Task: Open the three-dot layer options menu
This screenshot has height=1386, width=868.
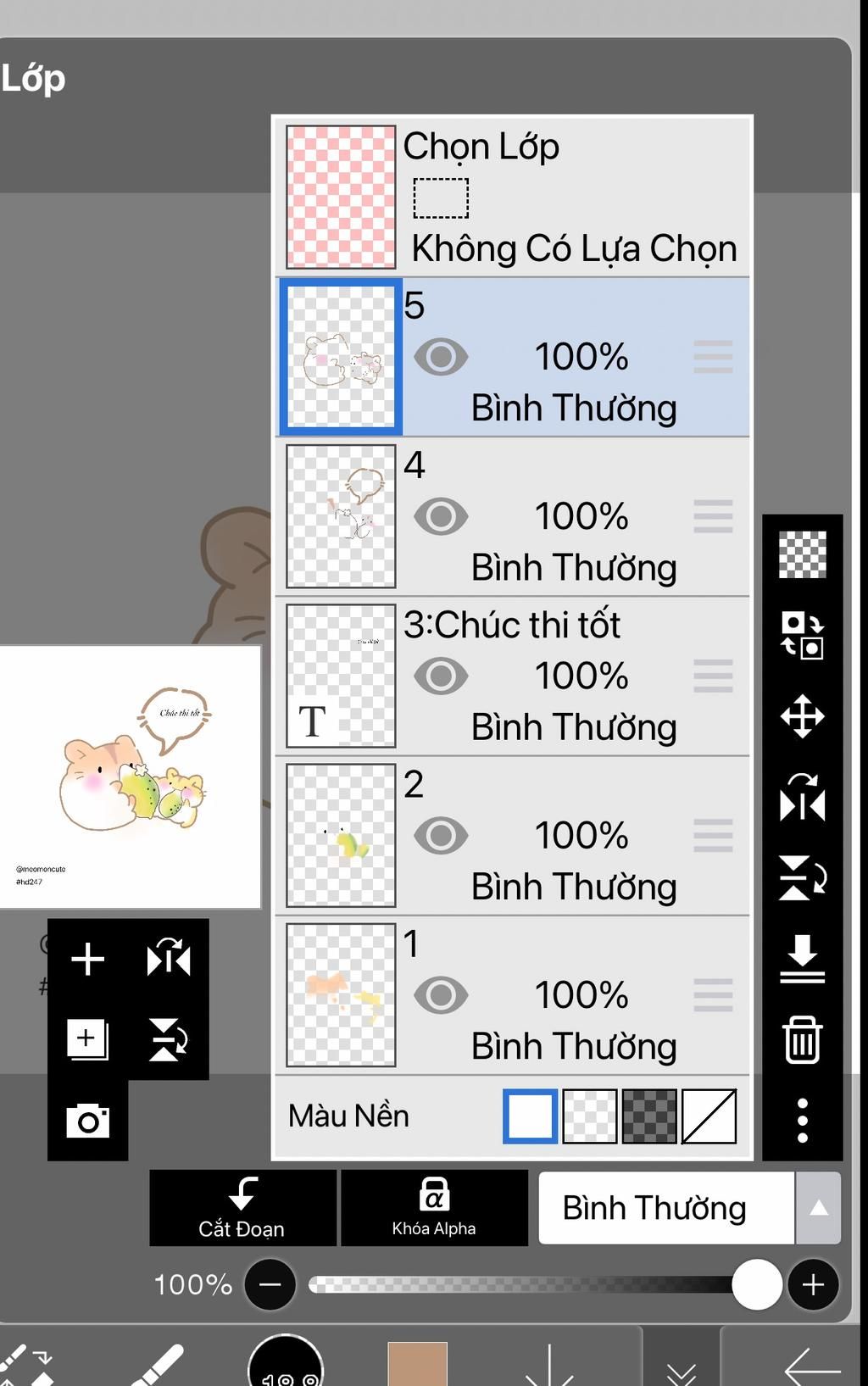Action: pyautogui.click(x=802, y=1120)
